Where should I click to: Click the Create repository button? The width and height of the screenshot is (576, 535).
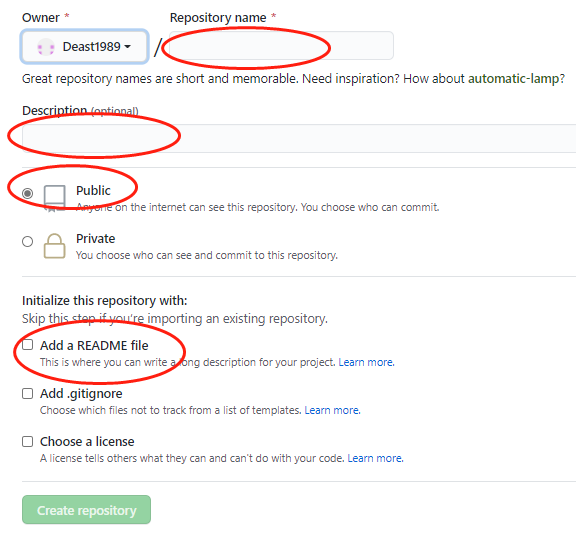click(86, 510)
